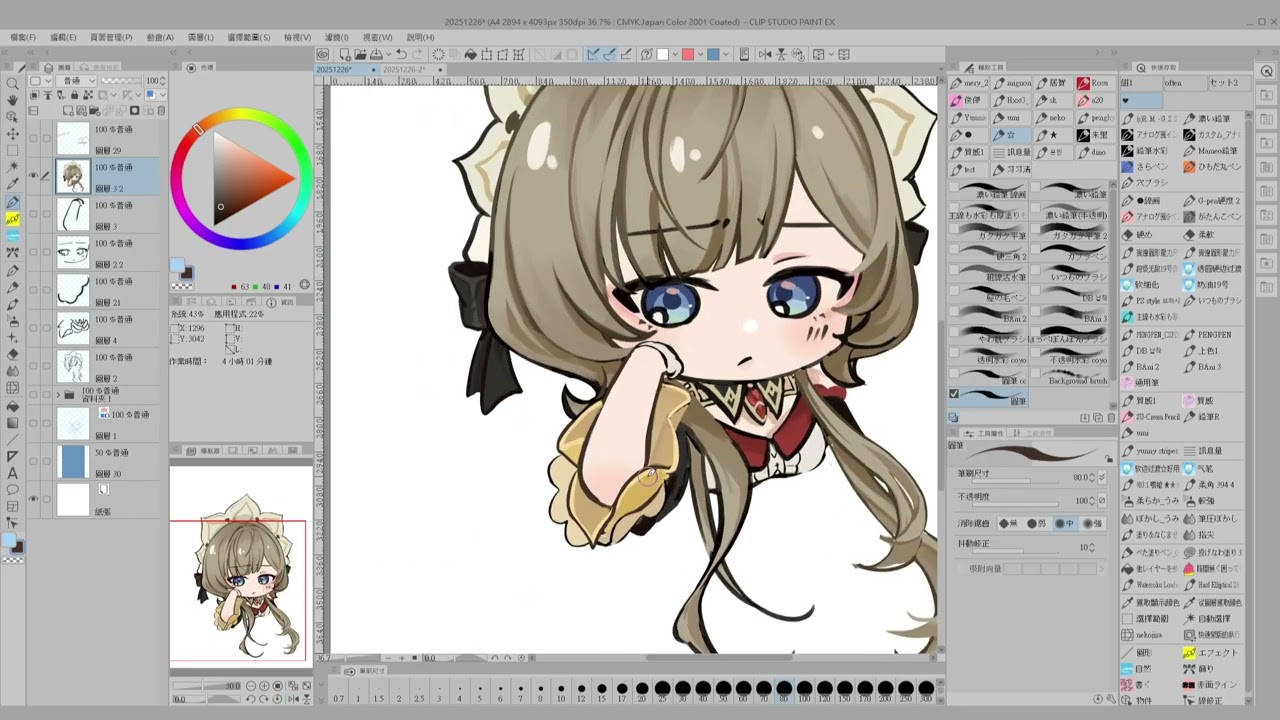This screenshot has height=720, width=1280.
Task: Select anti-aliasing option 無
Action: (x=1007, y=523)
